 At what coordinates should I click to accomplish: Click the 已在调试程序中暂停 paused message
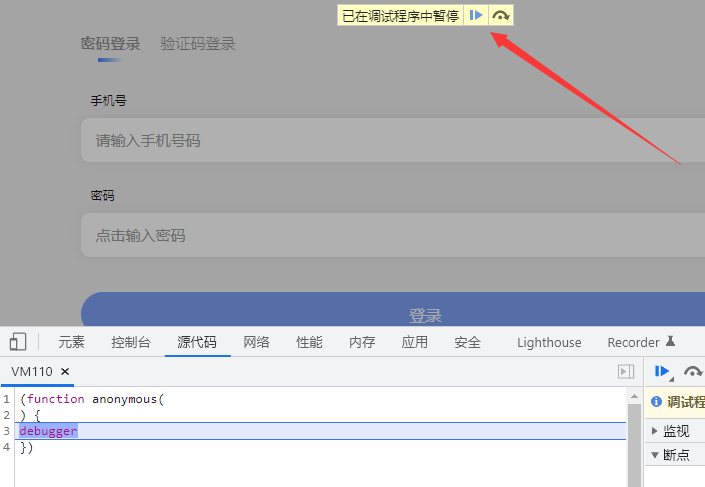(400, 16)
